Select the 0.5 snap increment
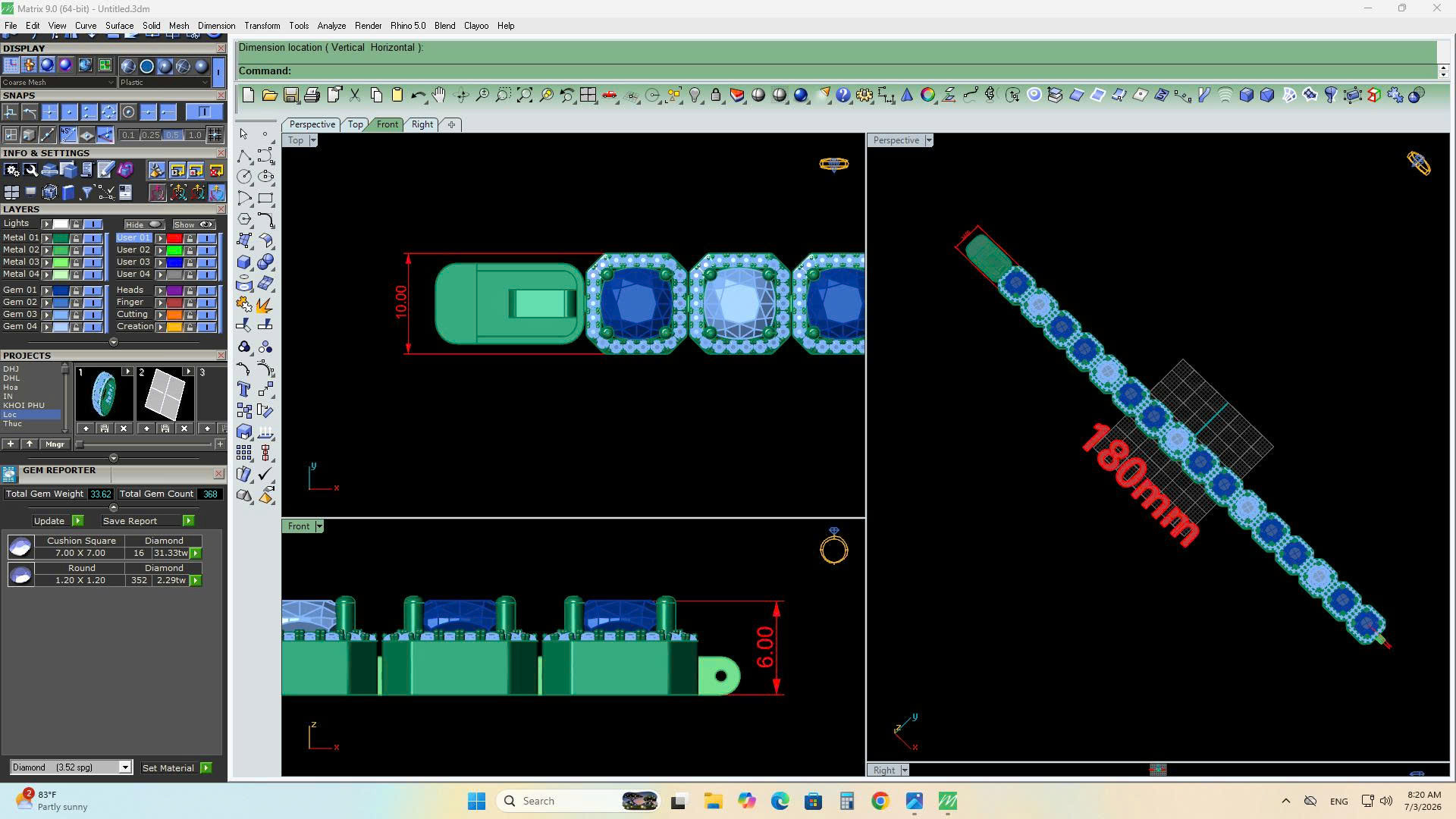The width and height of the screenshot is (1456, 819). (172, 135)
